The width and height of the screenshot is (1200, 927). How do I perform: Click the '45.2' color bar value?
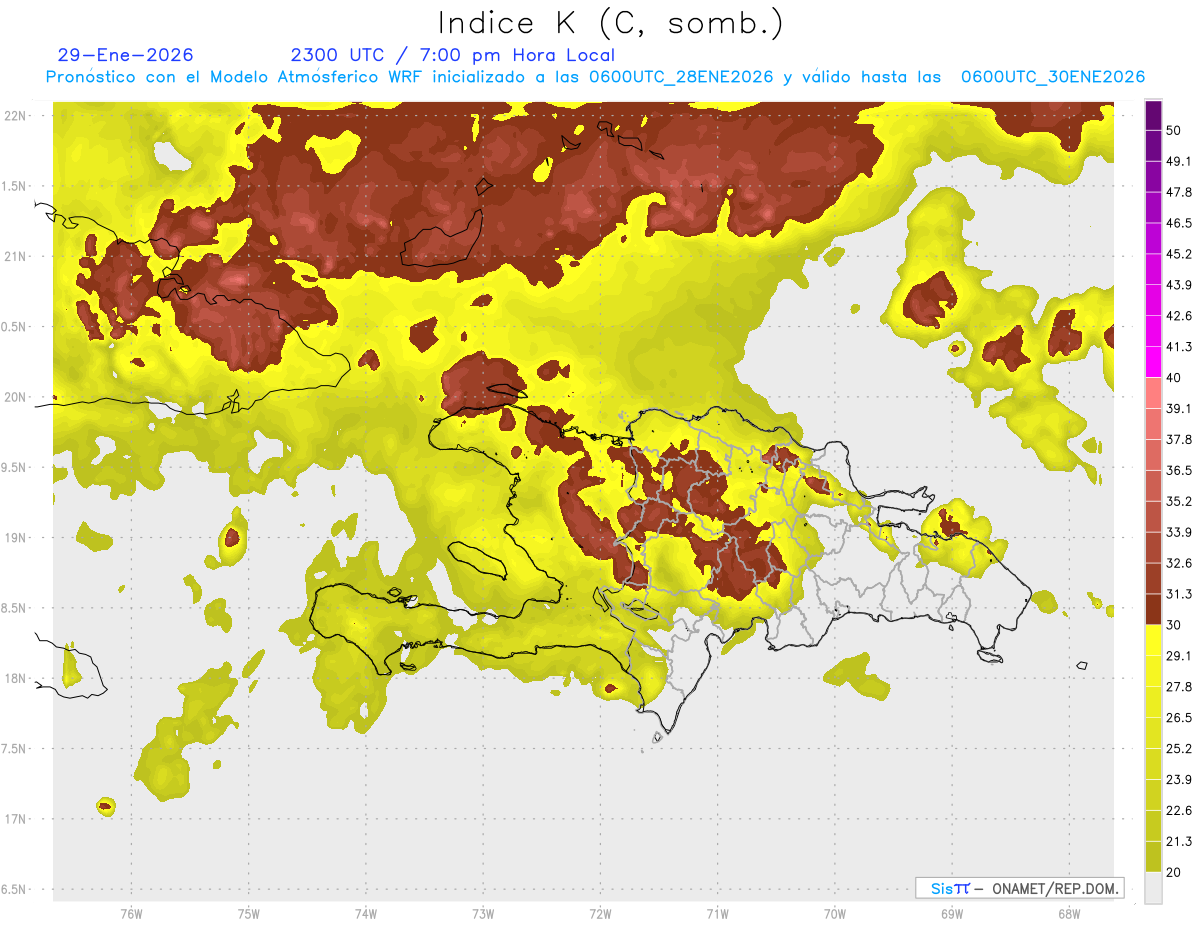coord(1179,254)
